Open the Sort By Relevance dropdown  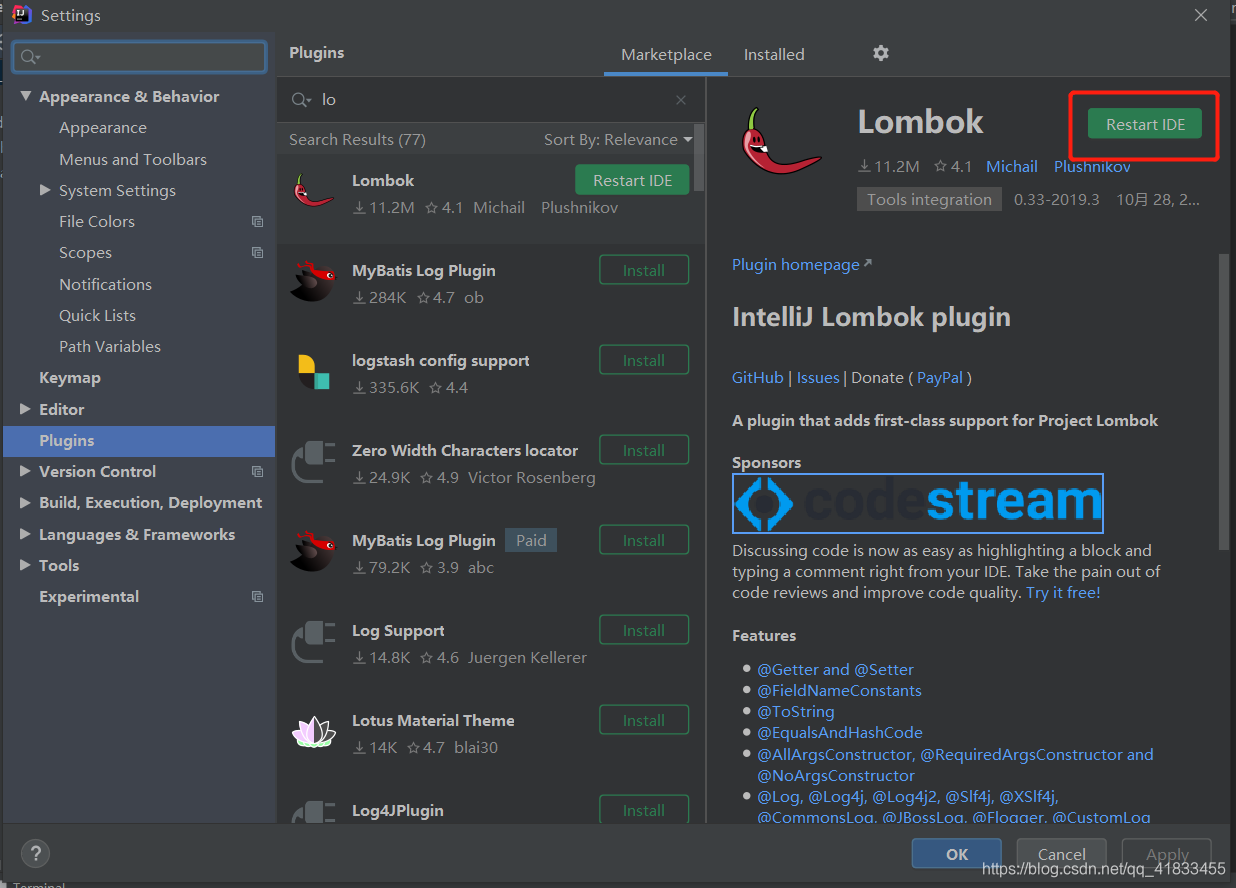(x=618, y=140)
